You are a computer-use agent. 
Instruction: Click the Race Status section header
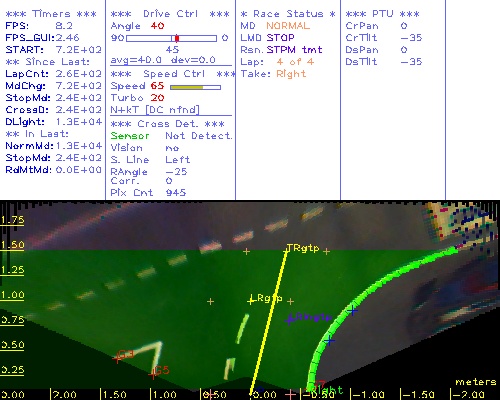(x=288, y=14)
